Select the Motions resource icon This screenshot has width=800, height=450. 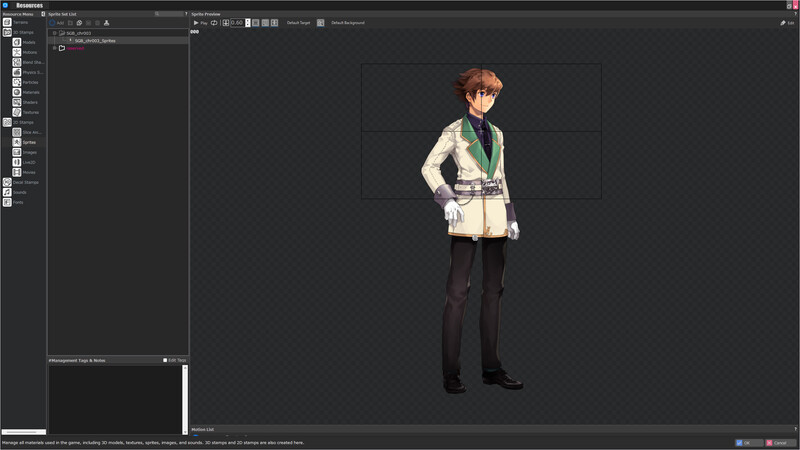[x=17, y=52]
